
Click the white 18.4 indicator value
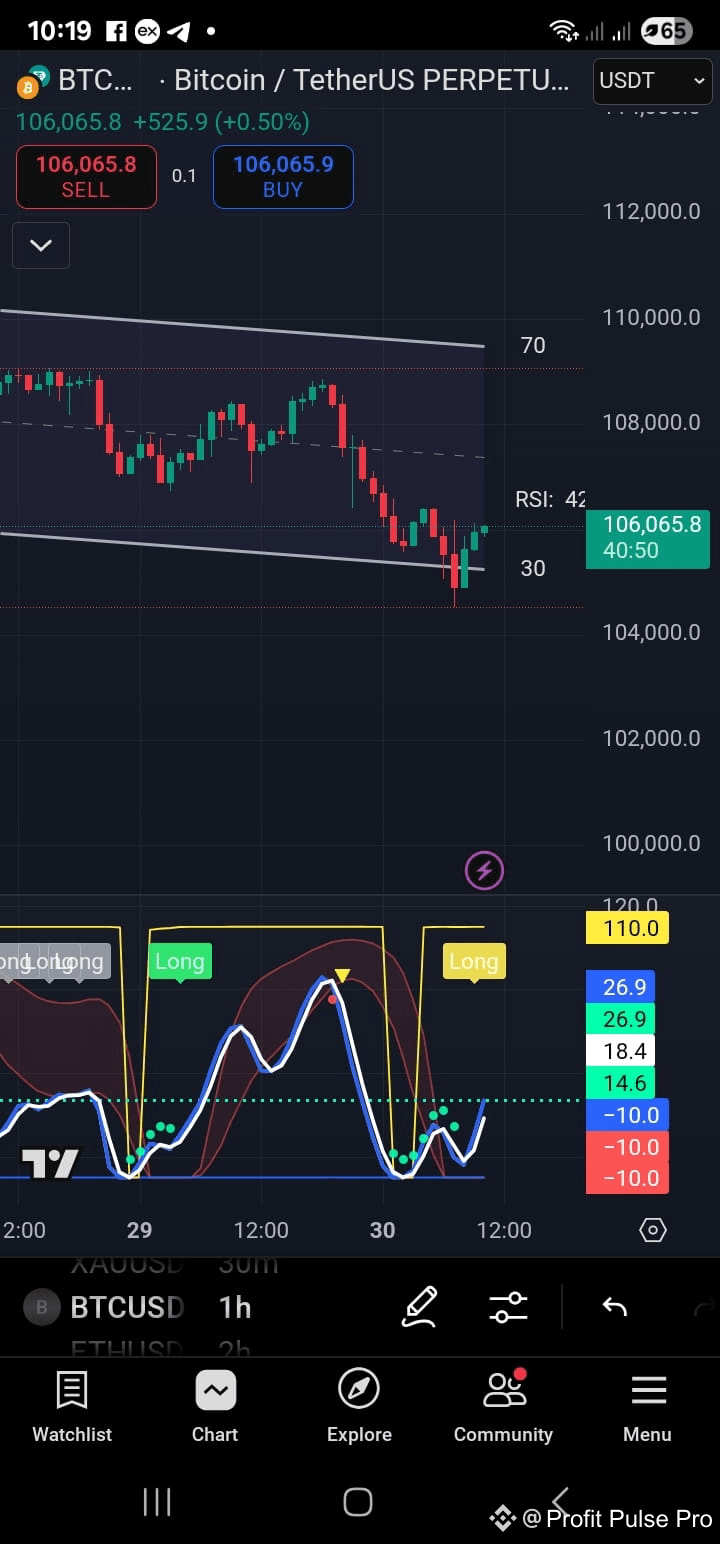pyautogui.click(x=620, y=1051)
